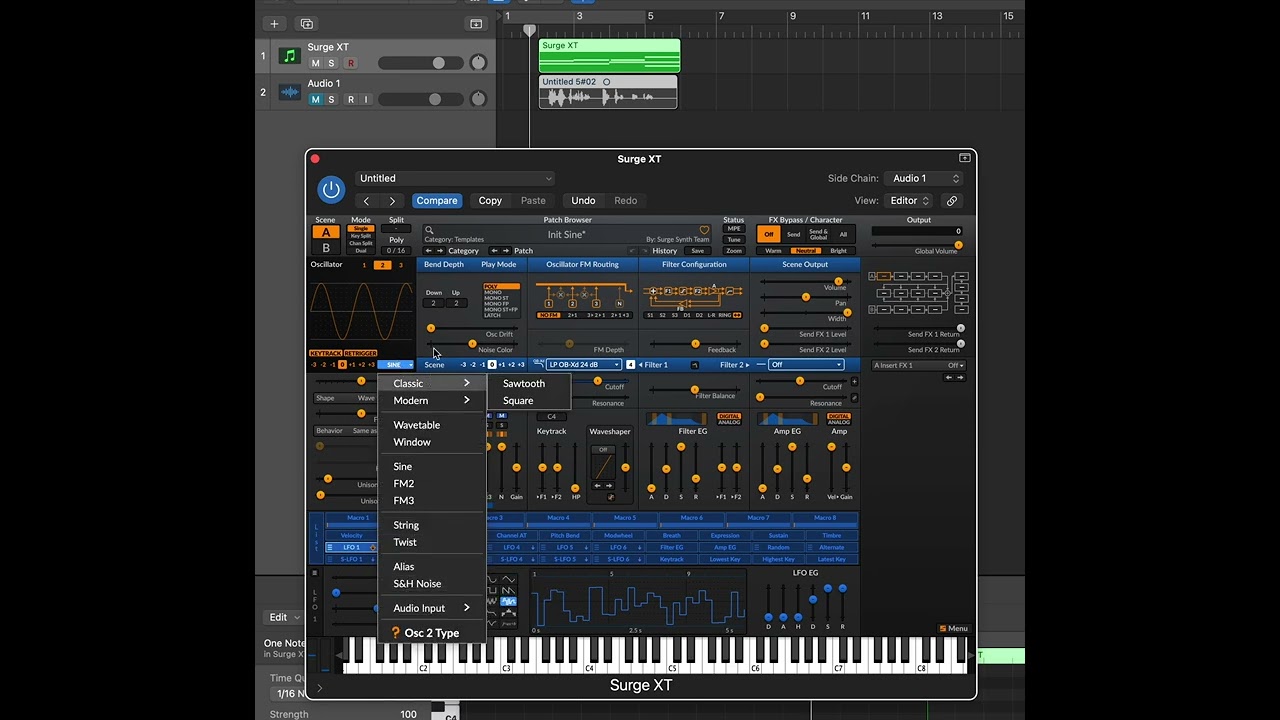Click the Surge XT track instrument icon
1280x720 pixels.
point(289,56)
